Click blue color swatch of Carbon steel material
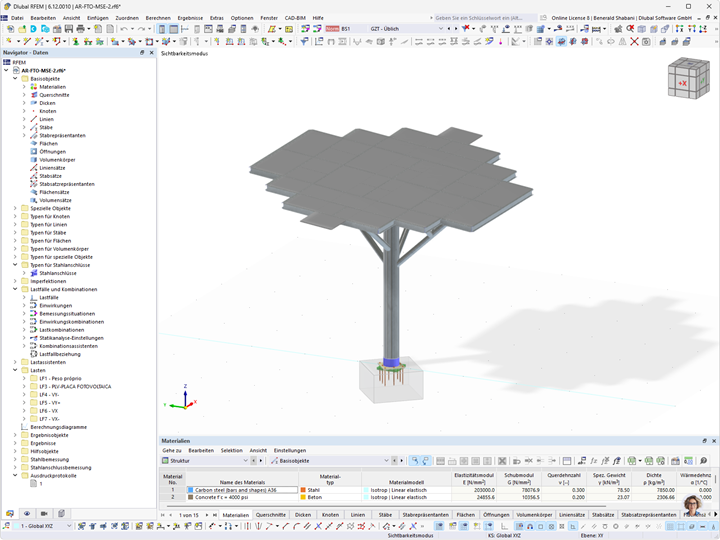Viewport: 720px width, 540px height. click(191, 490)
